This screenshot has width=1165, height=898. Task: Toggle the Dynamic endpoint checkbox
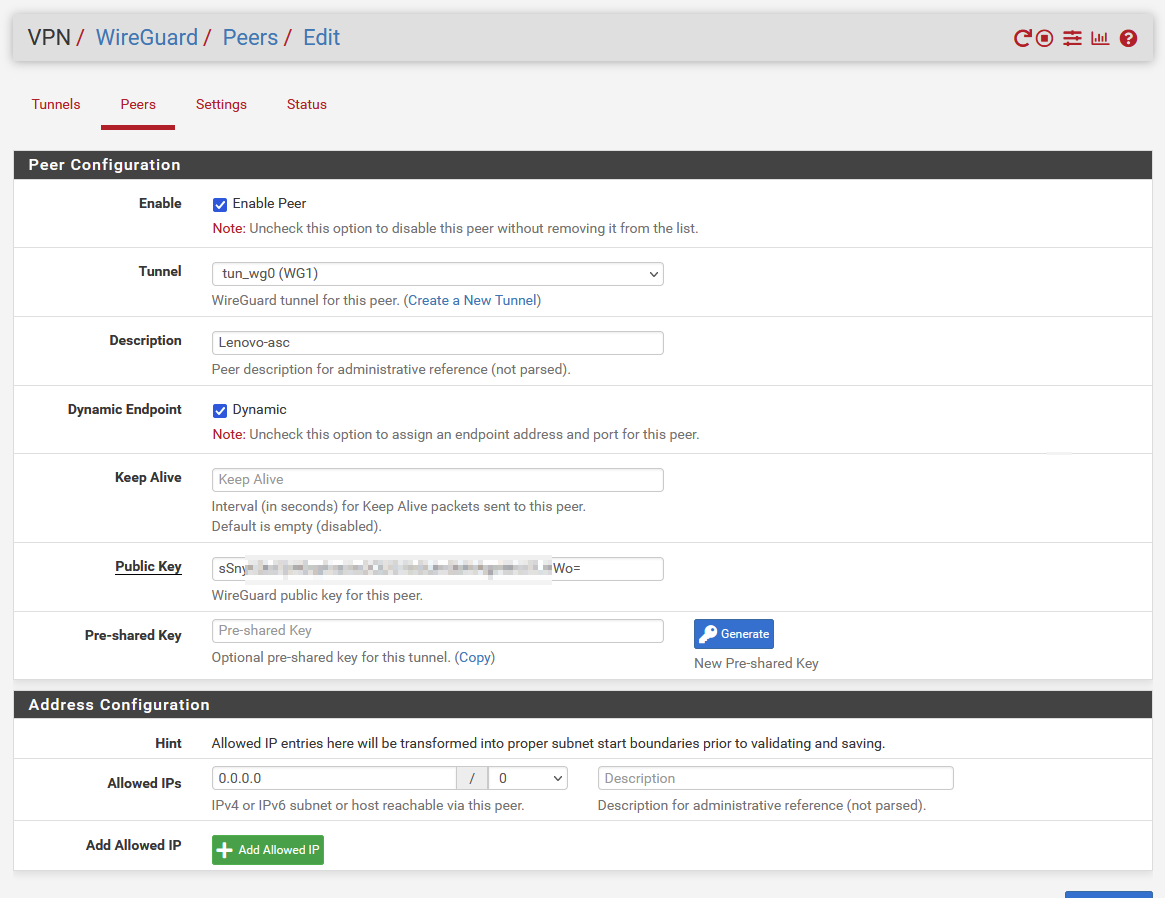click(x=220, y=411)
